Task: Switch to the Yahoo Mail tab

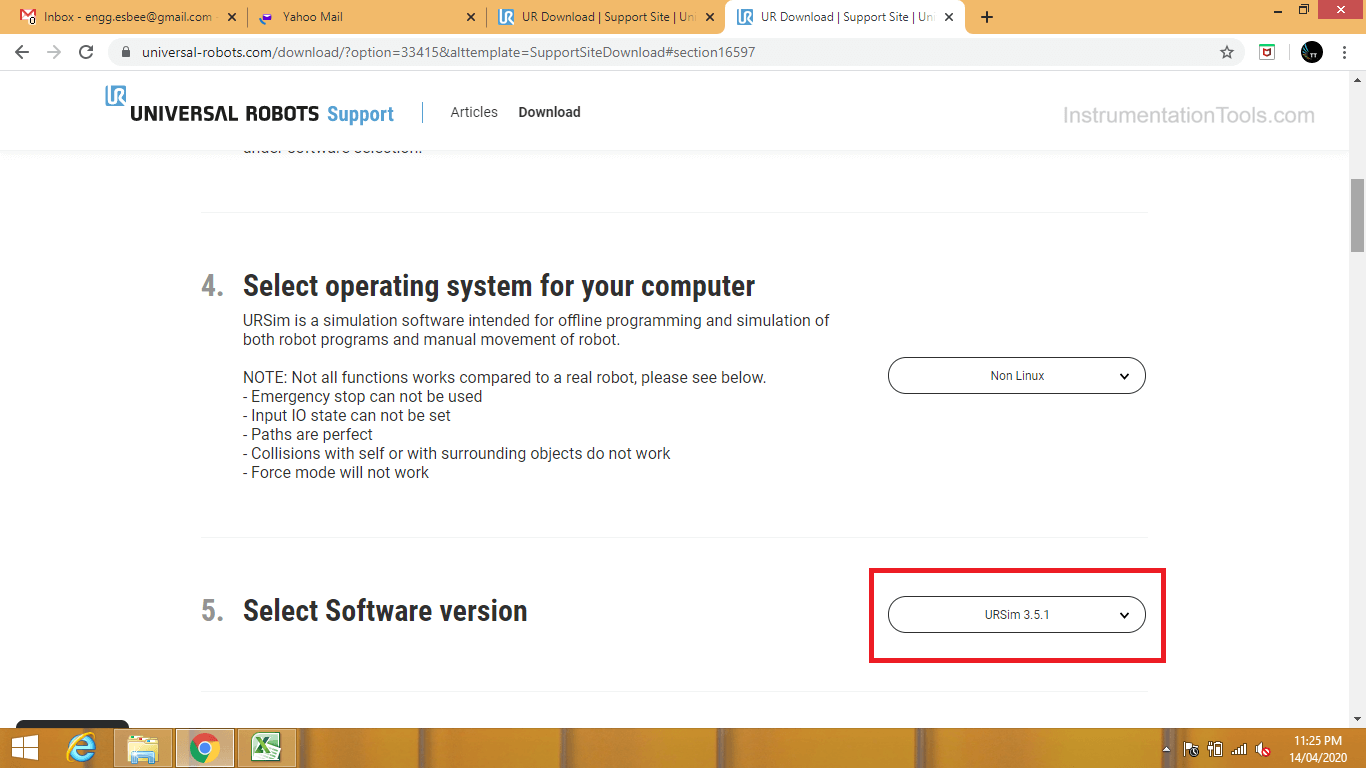Action: [365, 17]
